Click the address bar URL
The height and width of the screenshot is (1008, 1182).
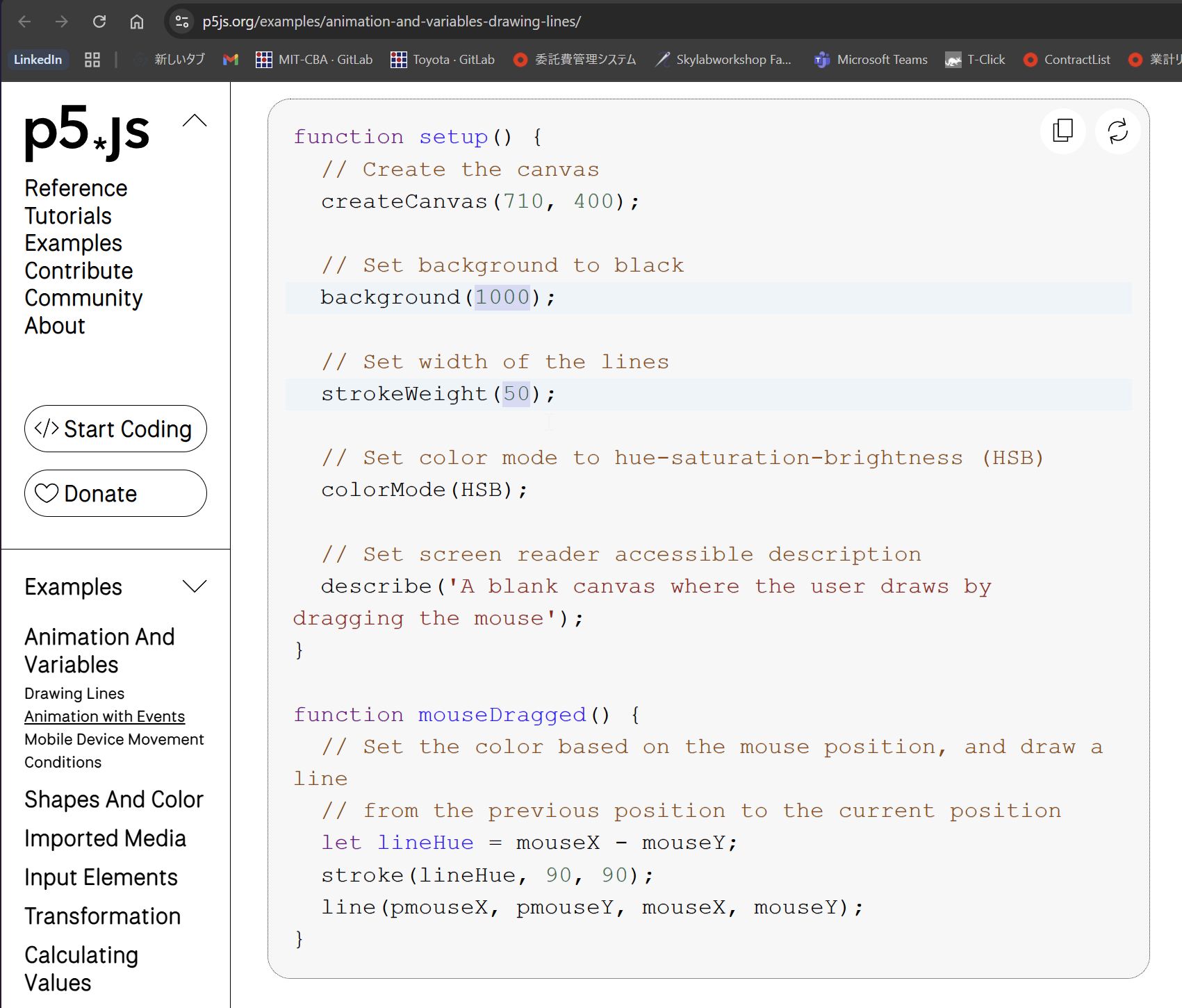click(392, 22)
